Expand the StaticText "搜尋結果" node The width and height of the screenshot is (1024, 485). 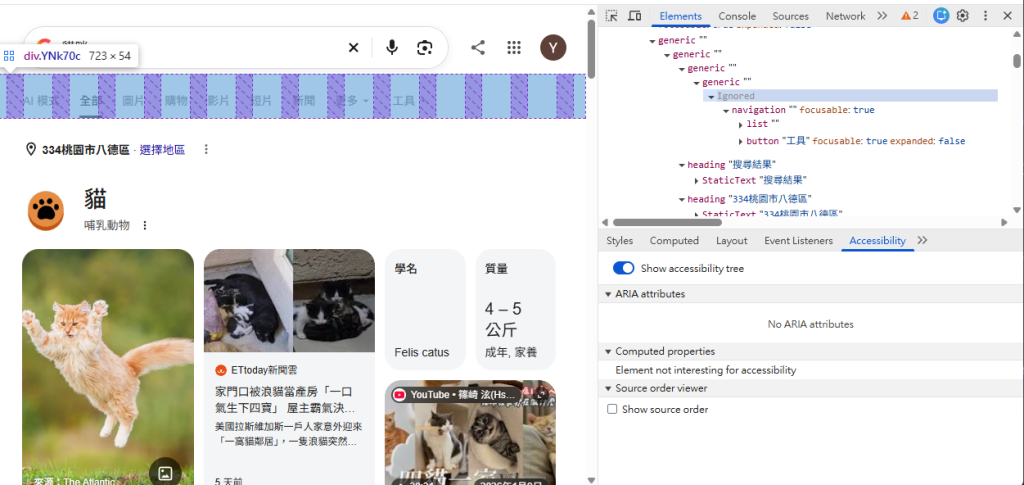coord(696,180)
